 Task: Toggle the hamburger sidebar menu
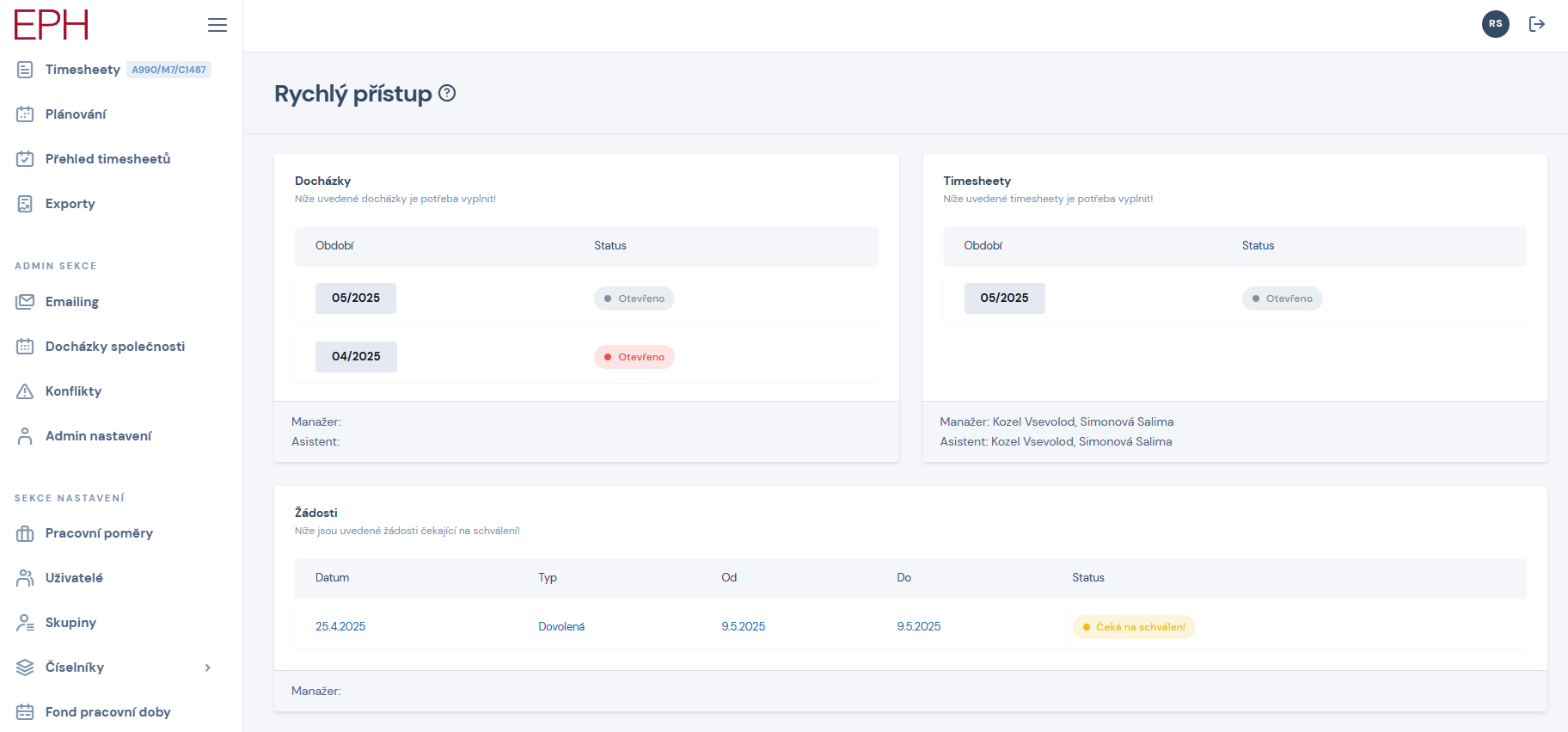coord(217,25)
